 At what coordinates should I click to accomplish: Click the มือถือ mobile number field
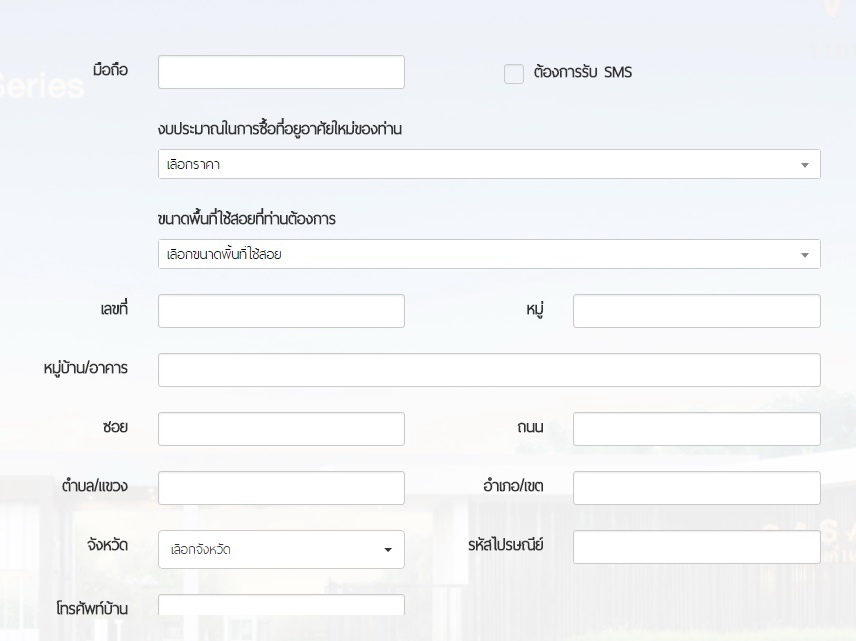click(x=281, y=72)
